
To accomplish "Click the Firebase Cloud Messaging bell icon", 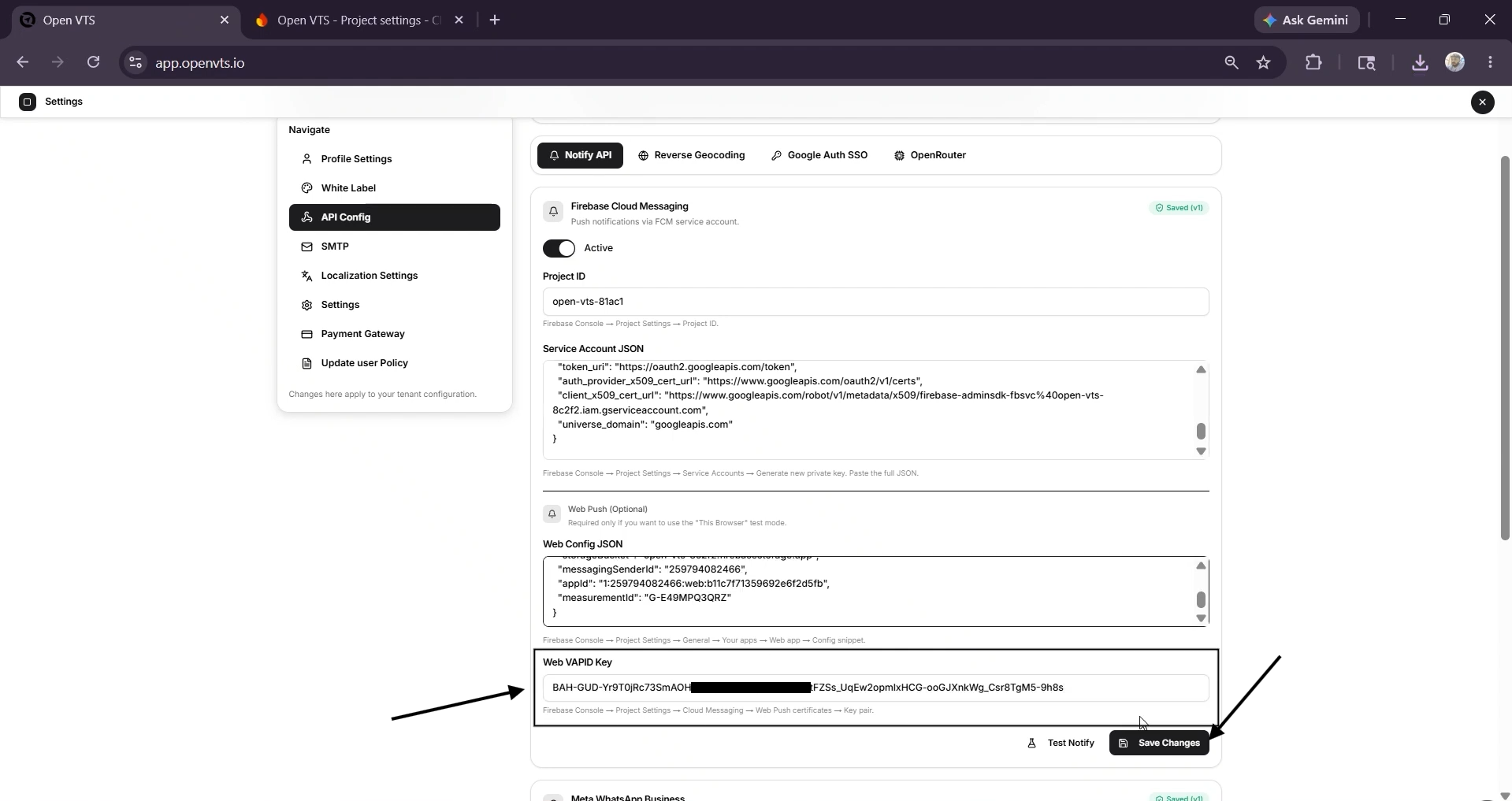I will coord(553,211).
